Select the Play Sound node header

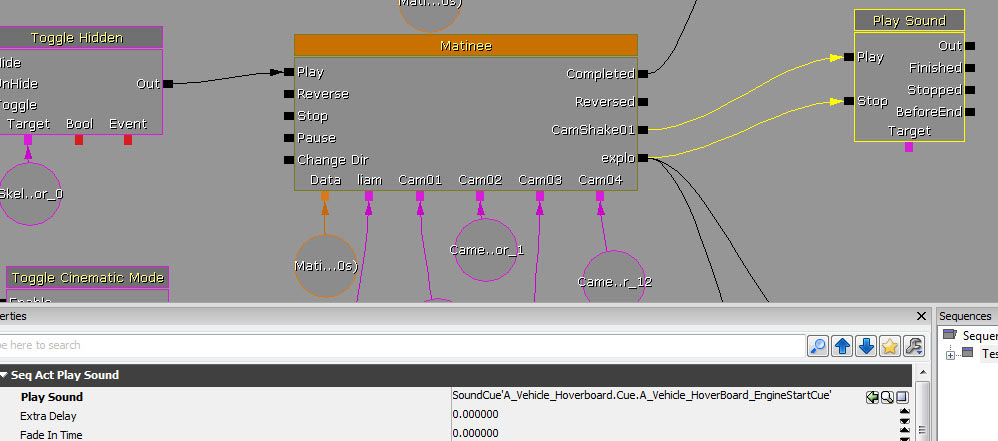pos(909,21)
